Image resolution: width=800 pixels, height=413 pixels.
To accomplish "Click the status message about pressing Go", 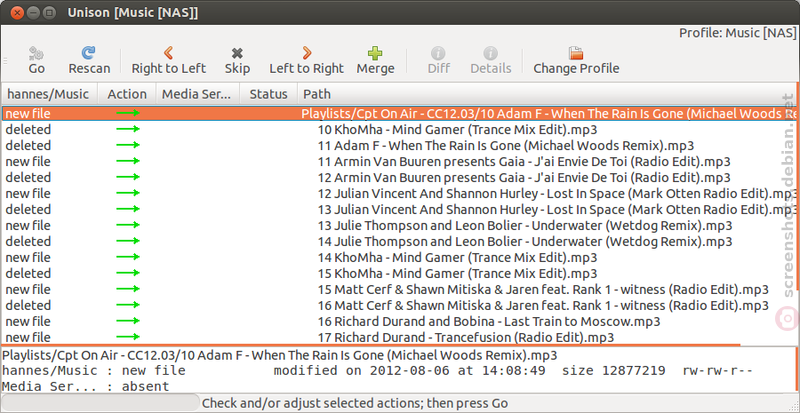I will pyautogui.click(x=355, y=403).
